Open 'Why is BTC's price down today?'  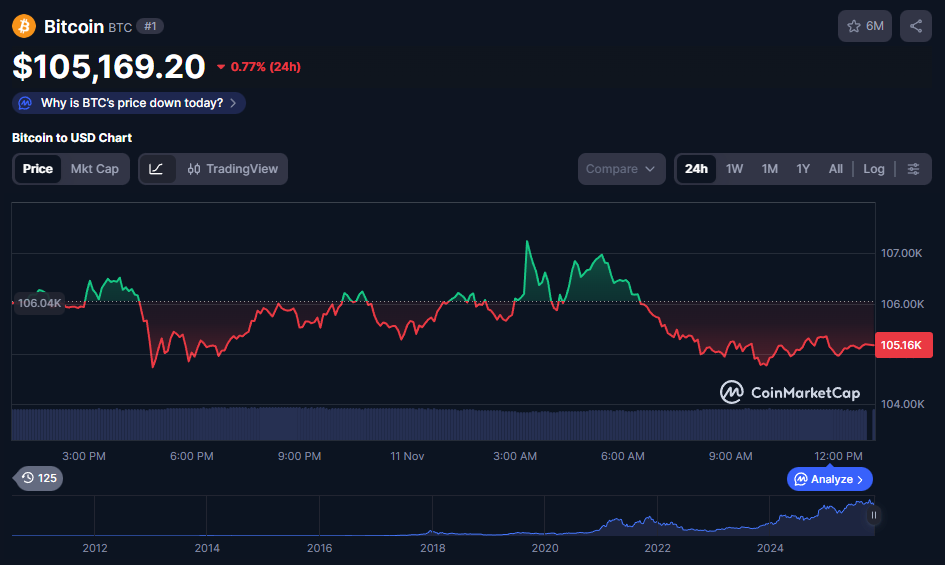128,103
